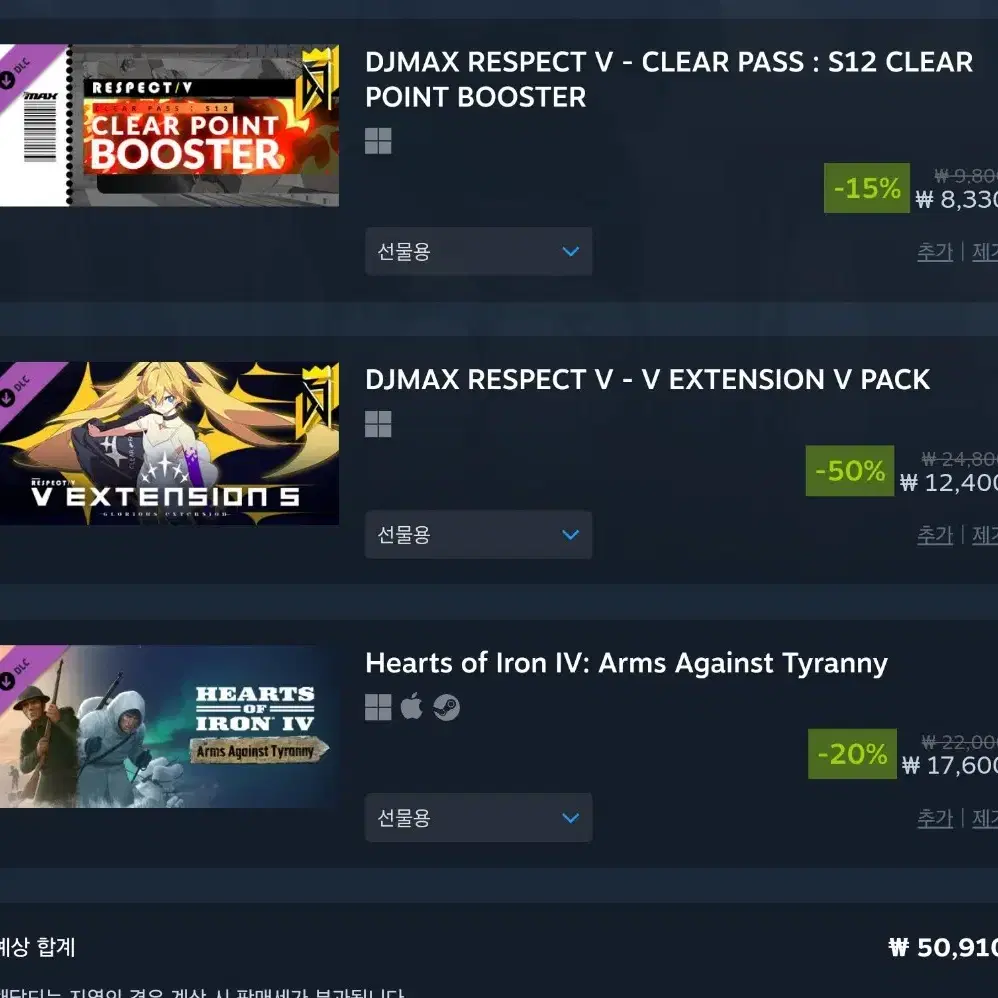This screenshot has width=998, height=998.
Task: Click 추가 link for Arms Against Tyranny
Action: [x=934, y=819]
